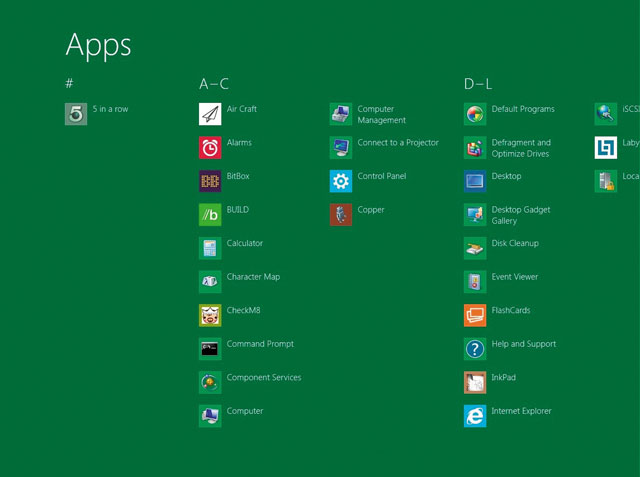Click the 'Component Services' label
640x477 pixels.
coord(264,377)
